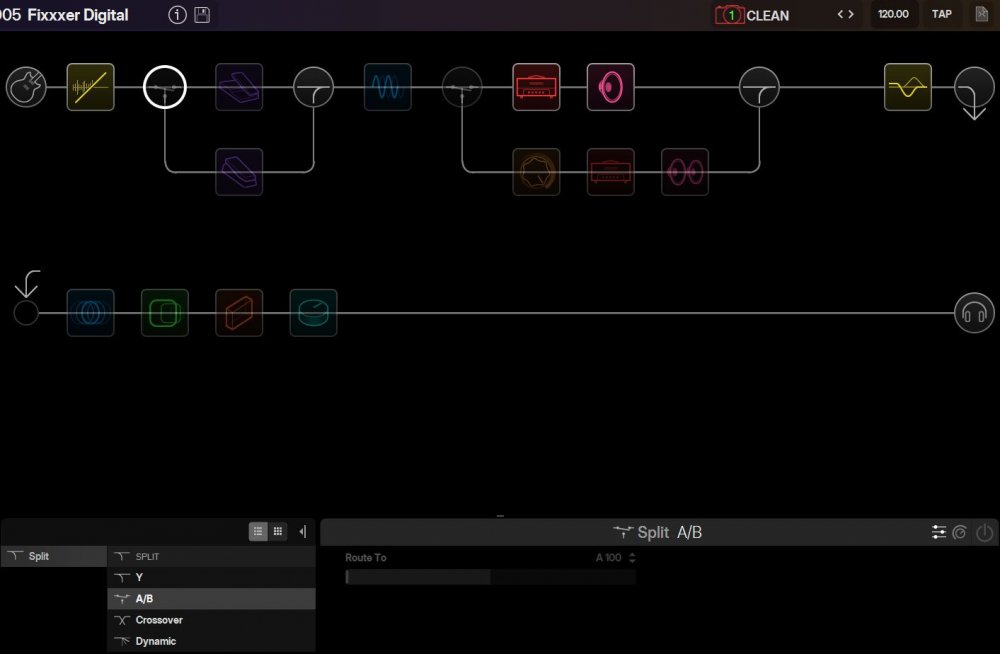
Task: Select the bright red amp block
Action: click(x=536, y=87)
